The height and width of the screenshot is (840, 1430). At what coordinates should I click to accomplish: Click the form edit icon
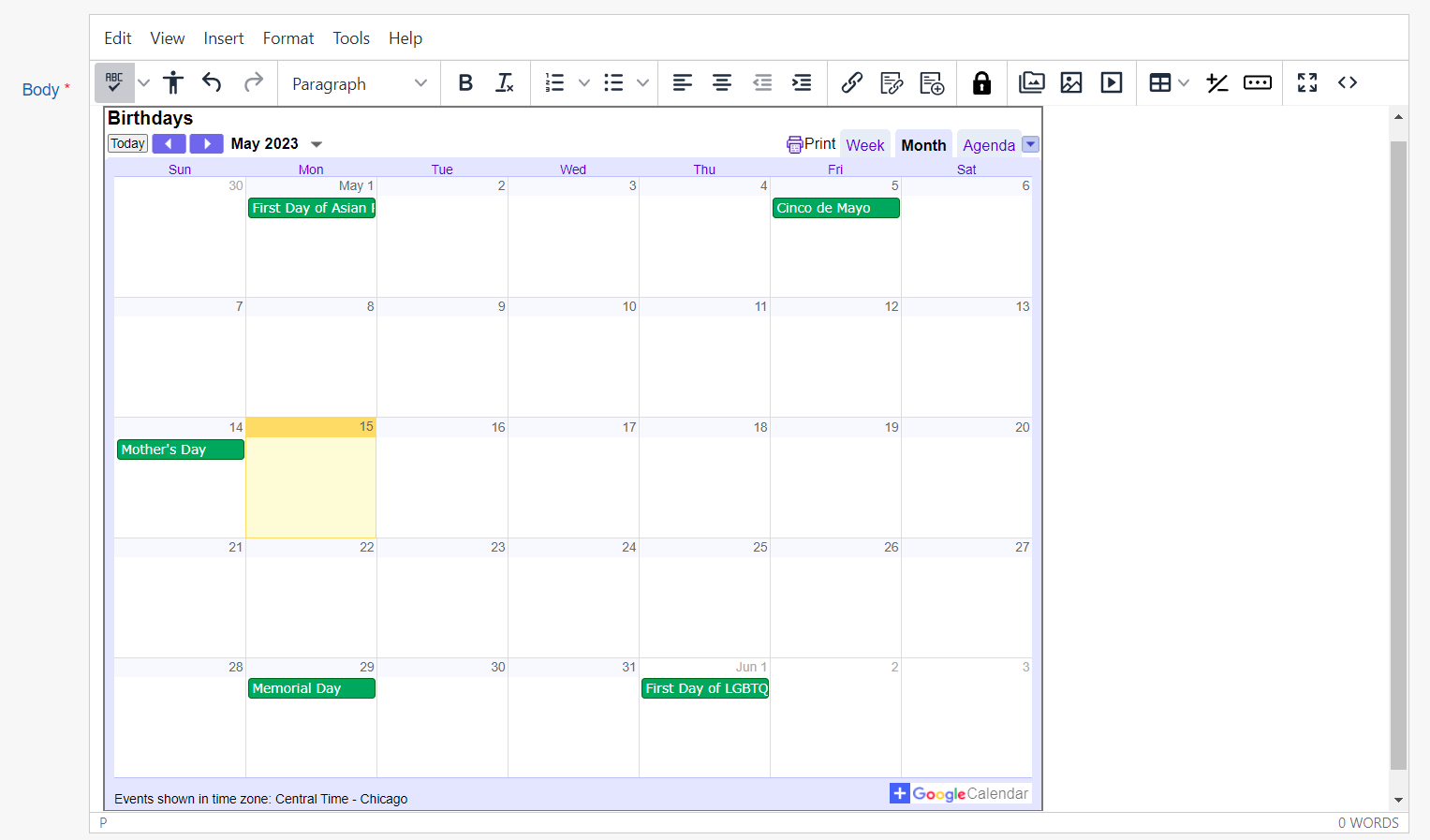(x=892, y=82)
